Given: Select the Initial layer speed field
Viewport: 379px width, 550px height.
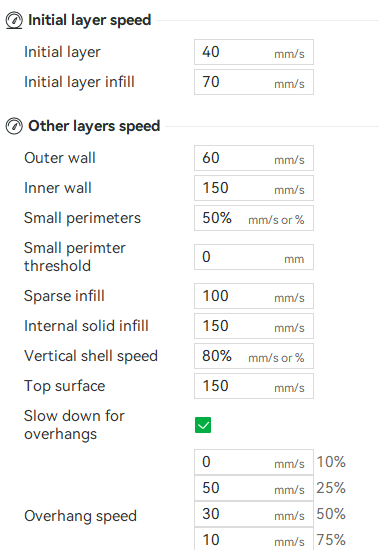Looking at the screenshot, I should (x=254, y=52).
